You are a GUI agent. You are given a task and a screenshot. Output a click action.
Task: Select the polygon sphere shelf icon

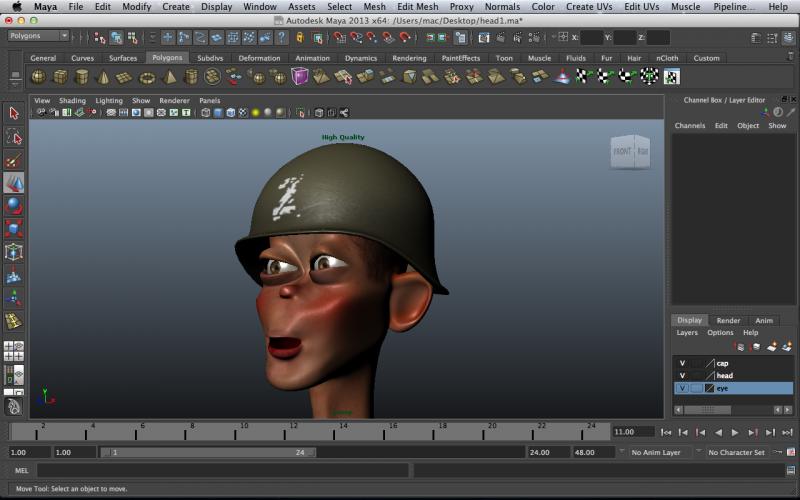[x=38, y=77]
